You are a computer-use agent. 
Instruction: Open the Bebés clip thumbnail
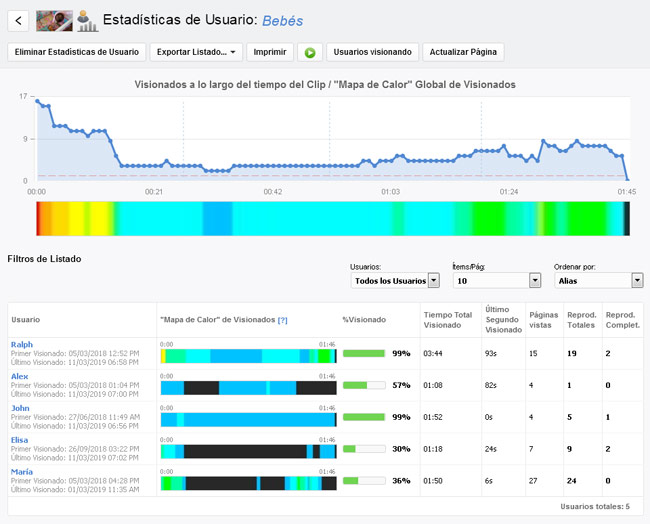54,21
